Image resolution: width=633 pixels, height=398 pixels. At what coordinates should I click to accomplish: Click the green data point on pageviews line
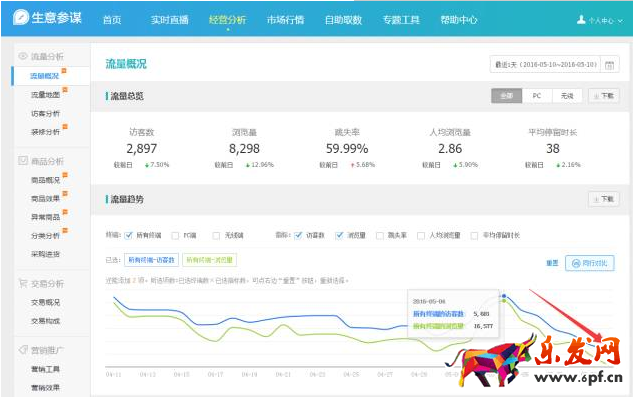[x=504, y=301]
